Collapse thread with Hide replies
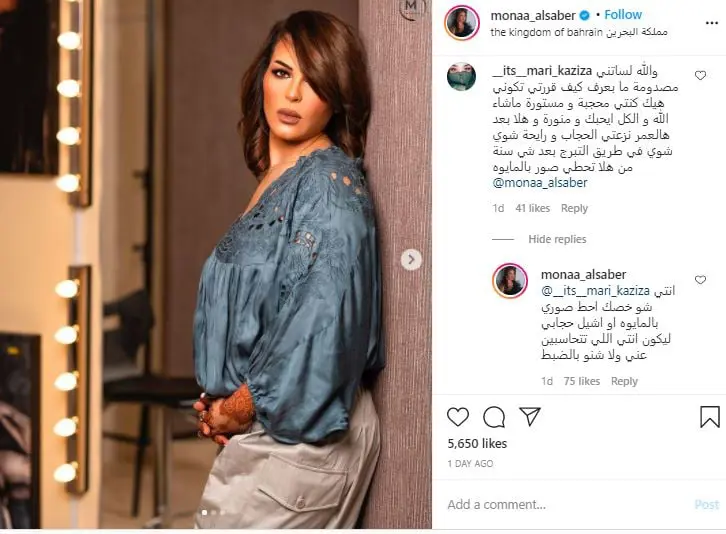 click(x=557, y=239)
